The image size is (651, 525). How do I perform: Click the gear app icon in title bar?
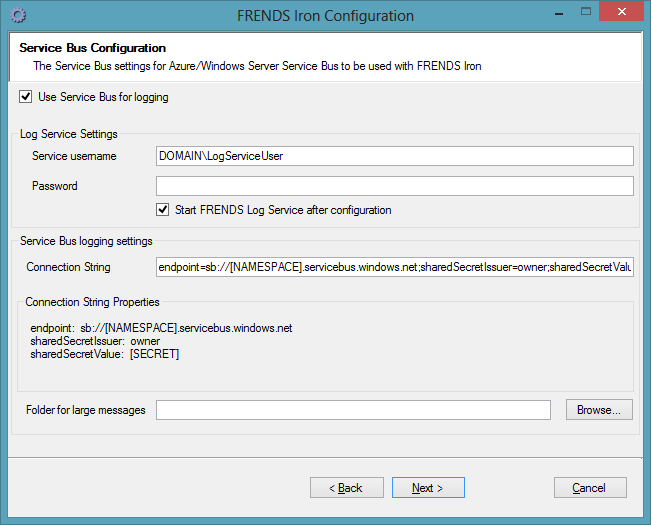(x=18, y=16)
